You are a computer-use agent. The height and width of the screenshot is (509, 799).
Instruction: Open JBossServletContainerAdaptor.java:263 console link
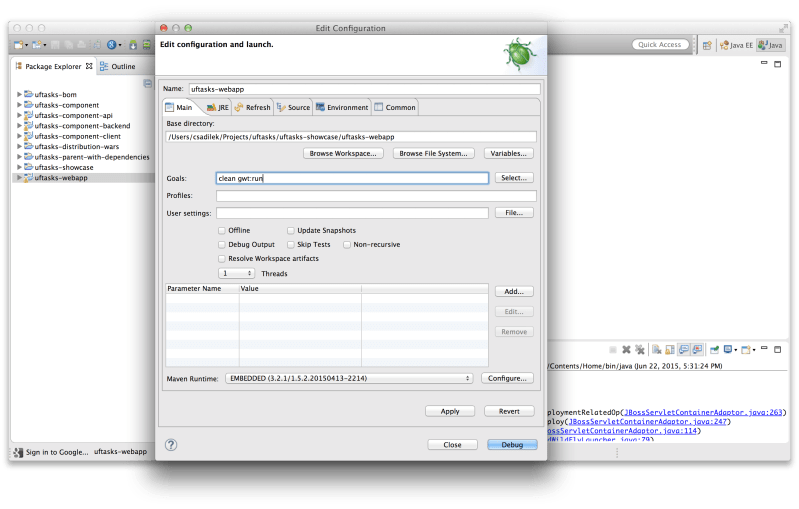pos(703,412)
